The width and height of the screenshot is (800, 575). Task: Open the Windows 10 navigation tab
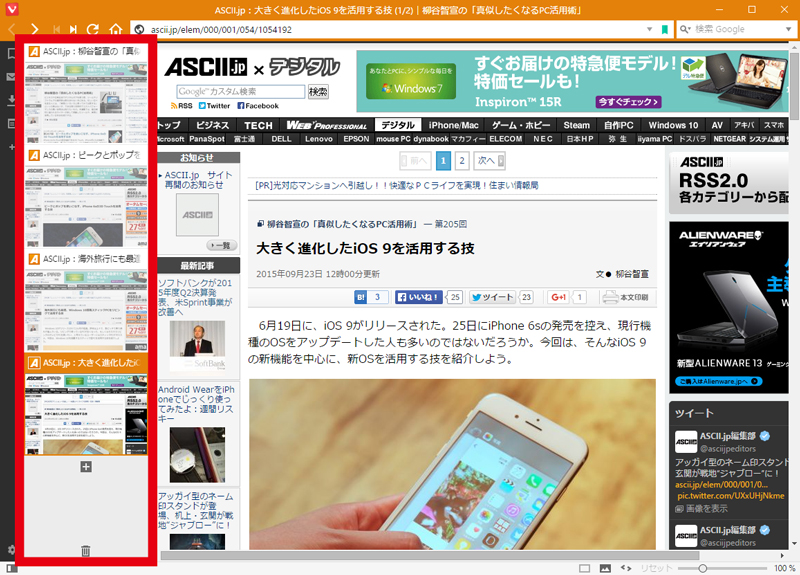click(673, 125)
